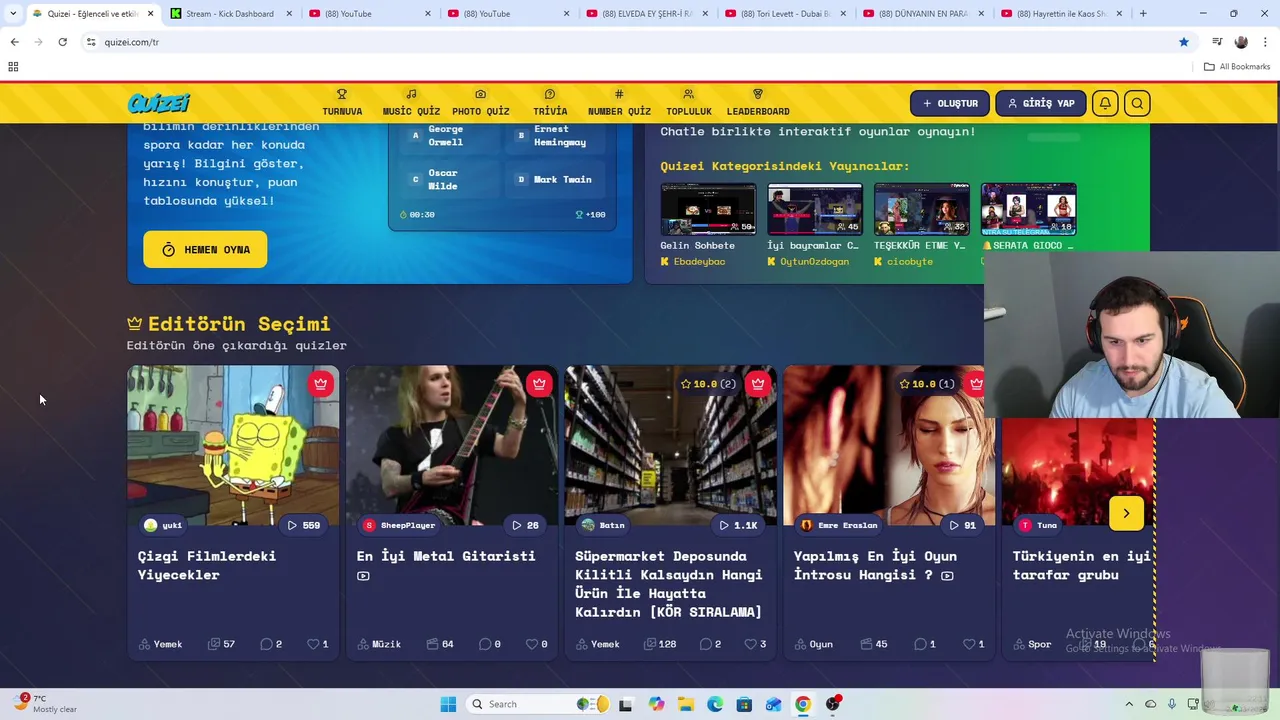Viewport: 1280px width, 720px height.
Task: Like the En İyi Metal Gitaristi heart
Action: 537,644
